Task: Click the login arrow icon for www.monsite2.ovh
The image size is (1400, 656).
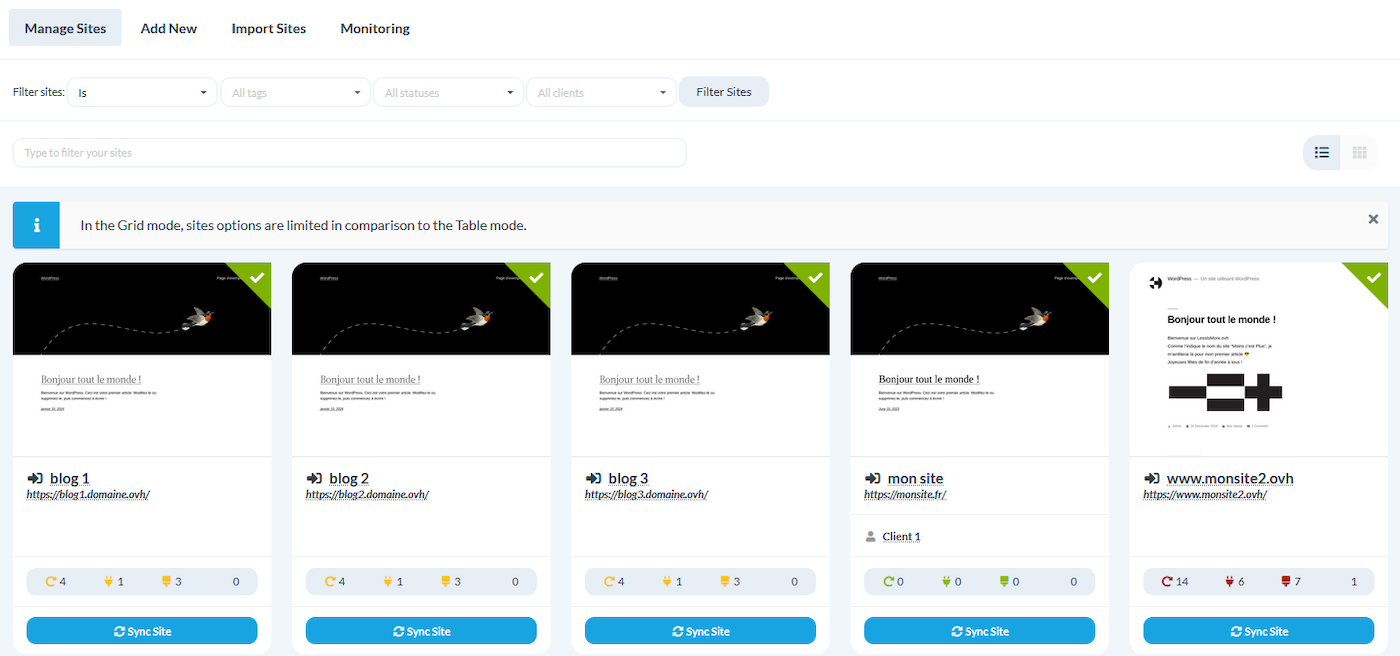Action: [x=1151, y=479]
